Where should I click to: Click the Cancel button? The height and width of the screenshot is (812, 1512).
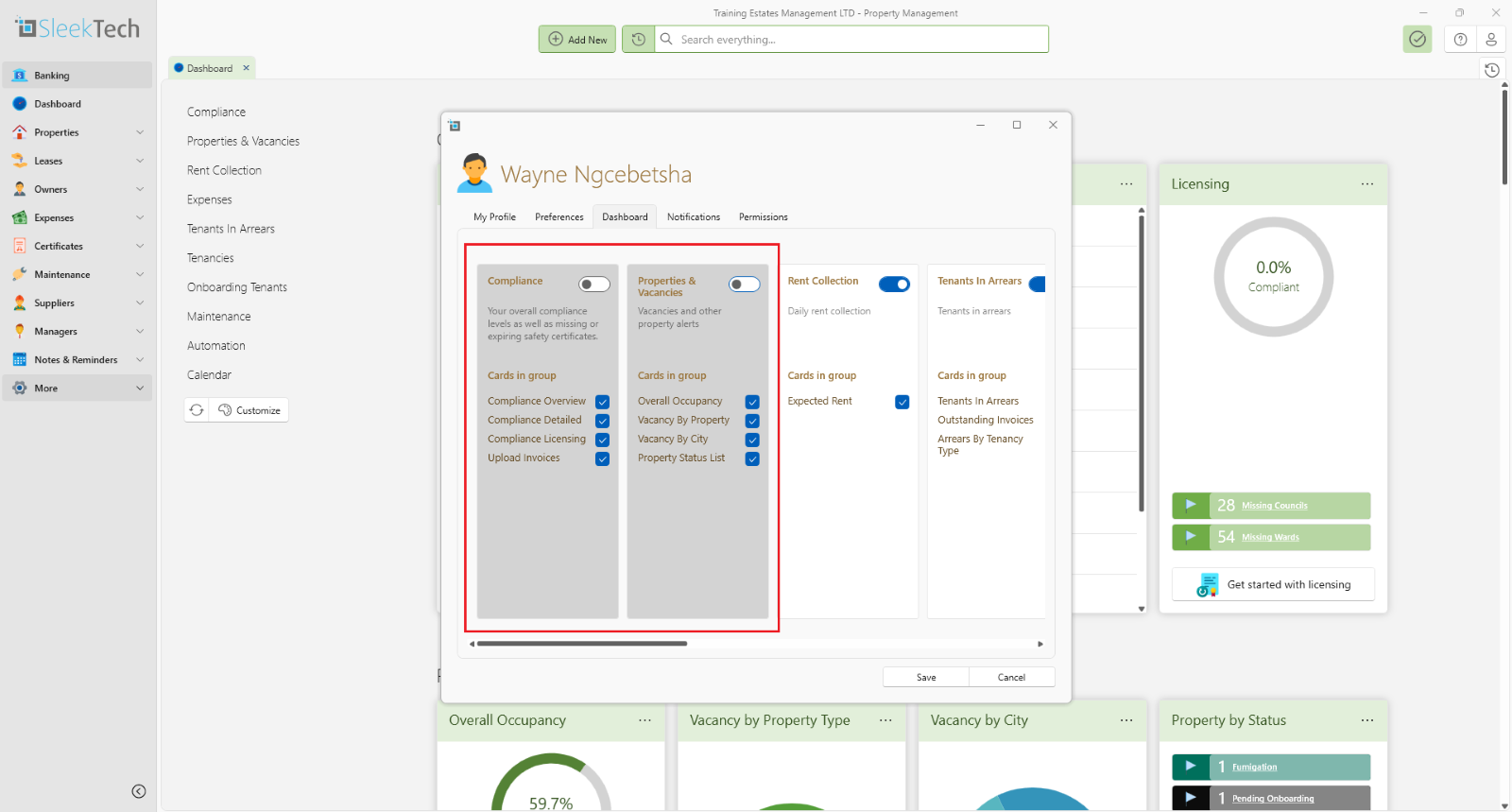(x=1011, y=677)
